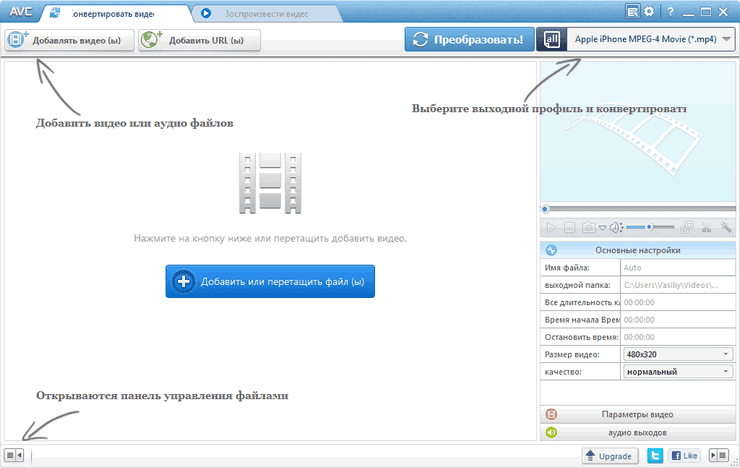
Task: Toggle the right side panel icon at bottom right
Action: [x=719, y=455]
